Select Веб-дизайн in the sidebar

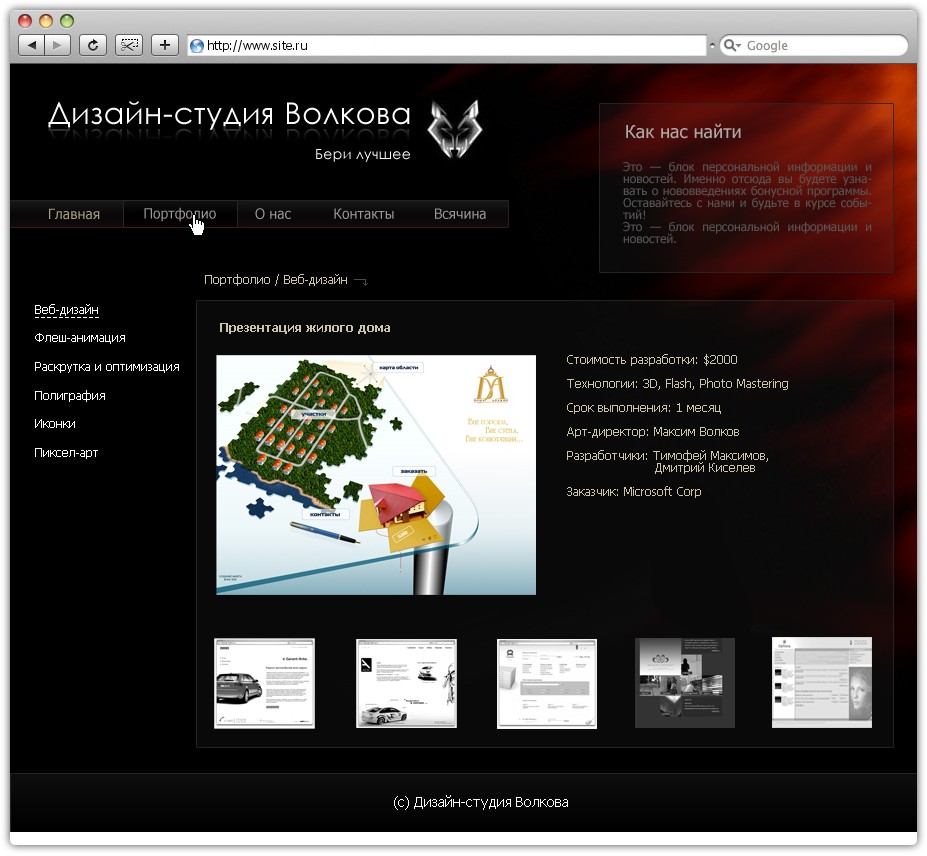pos(66,310)
